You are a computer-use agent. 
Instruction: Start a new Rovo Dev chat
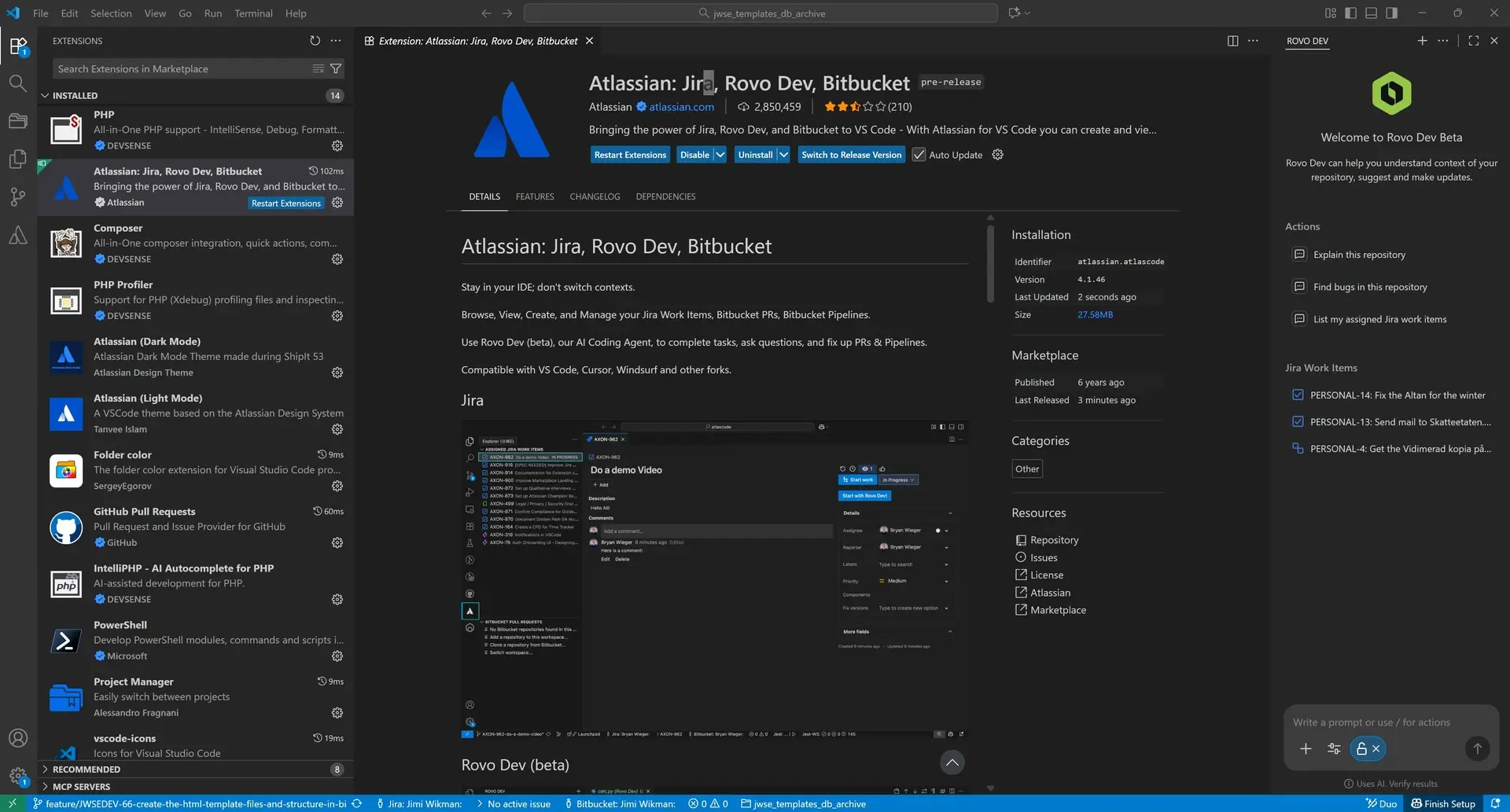pyautogui.click(x=1422, y=40)
